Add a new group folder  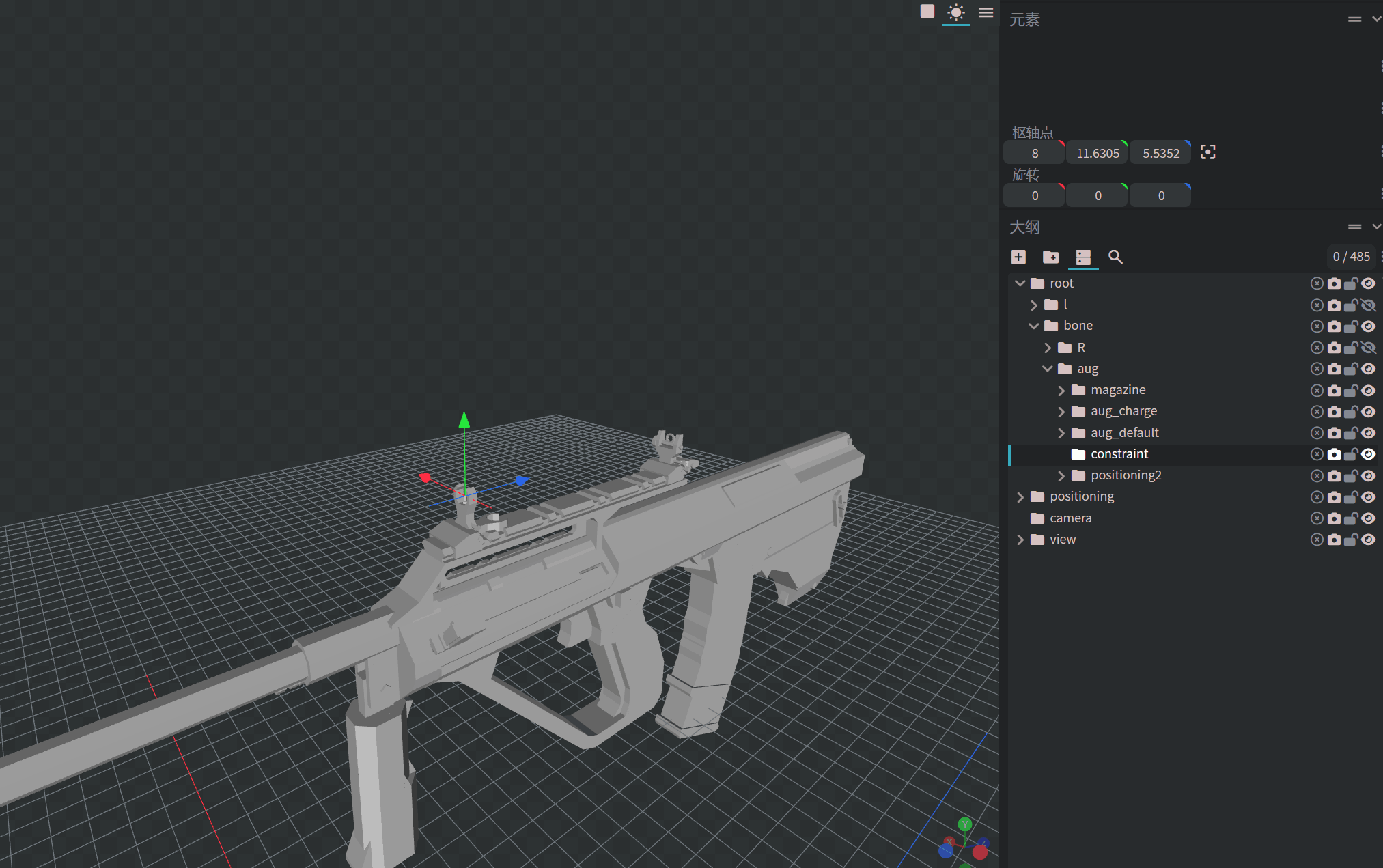click(1050, 257)
